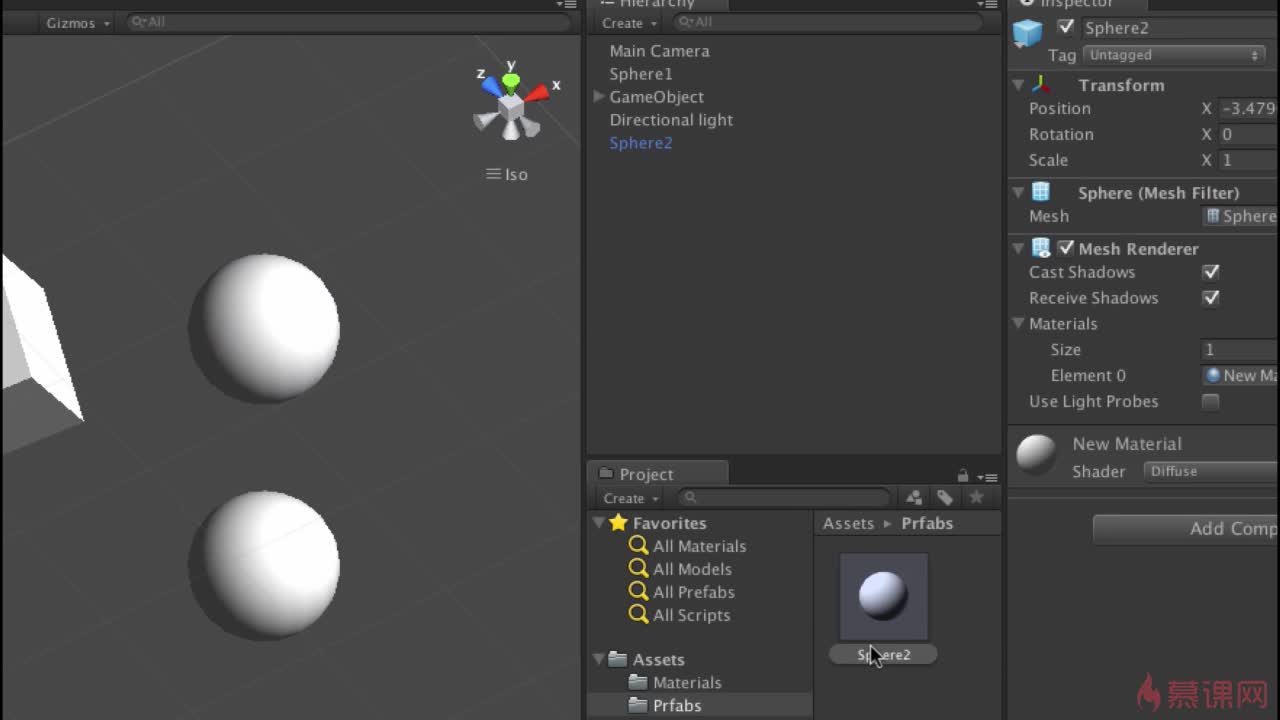This screenshot has width=1280, height=720.
Task: Collapse the Materials list
Action: coord(1018,323)
